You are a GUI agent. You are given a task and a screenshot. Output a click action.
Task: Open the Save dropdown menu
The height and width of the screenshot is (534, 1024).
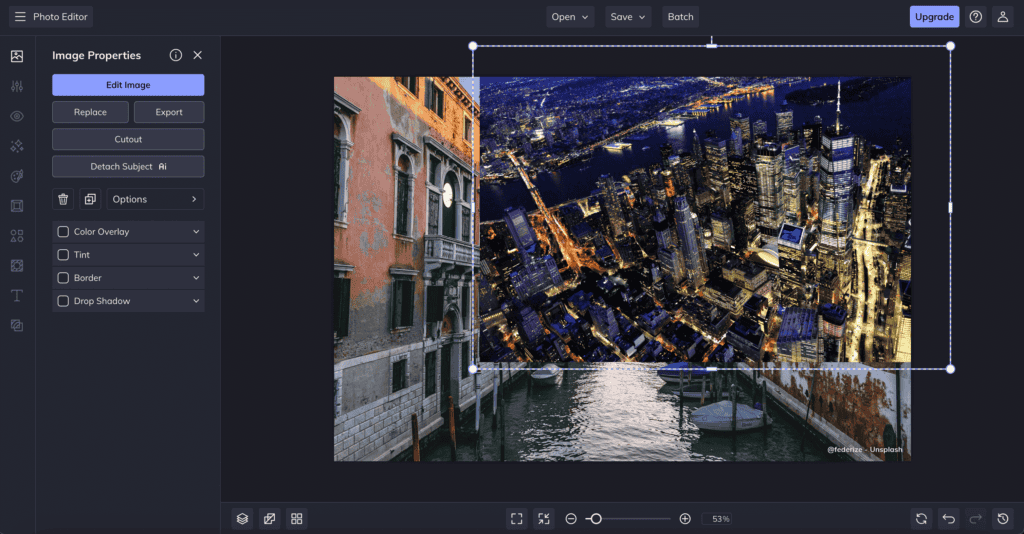(628, 17)
